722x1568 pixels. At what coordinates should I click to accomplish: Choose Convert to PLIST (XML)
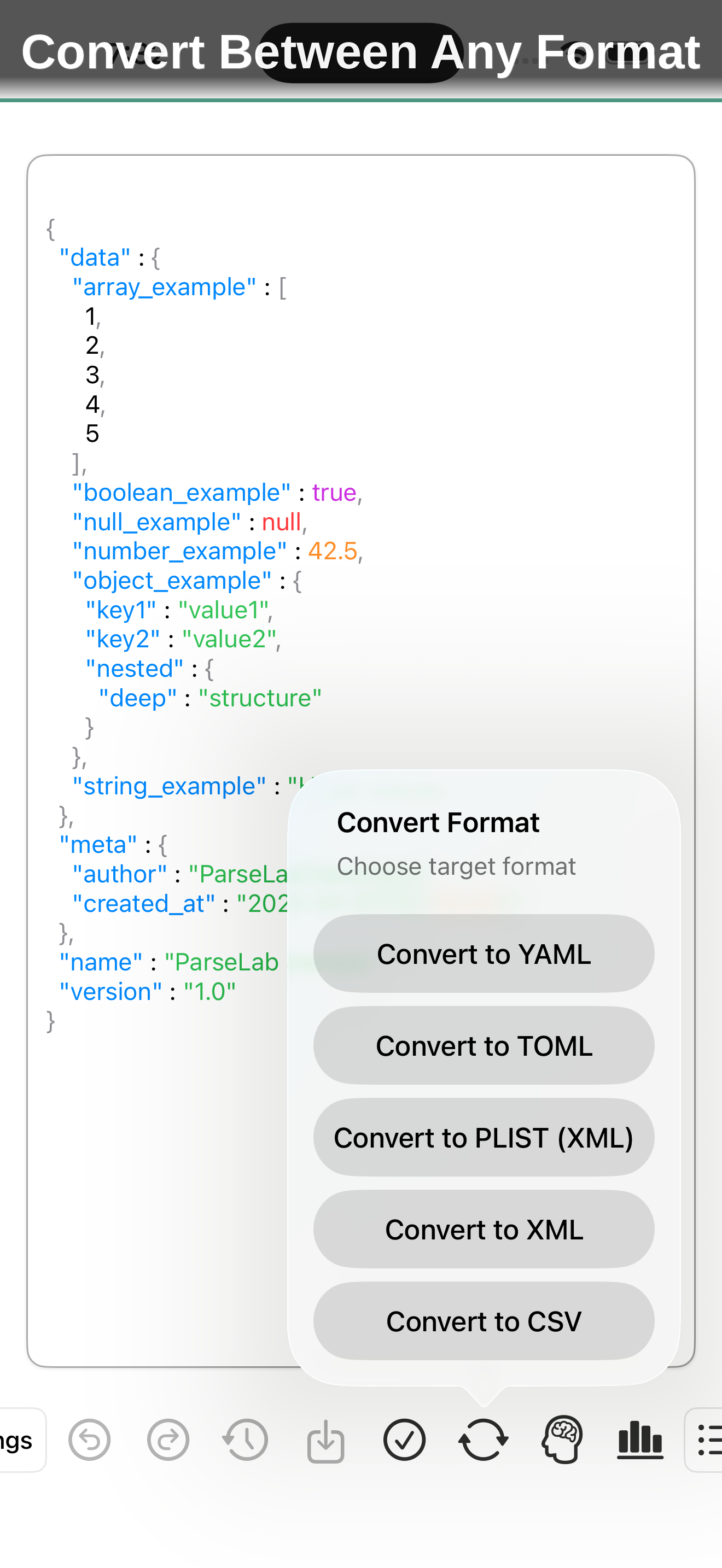point(484,1138)
